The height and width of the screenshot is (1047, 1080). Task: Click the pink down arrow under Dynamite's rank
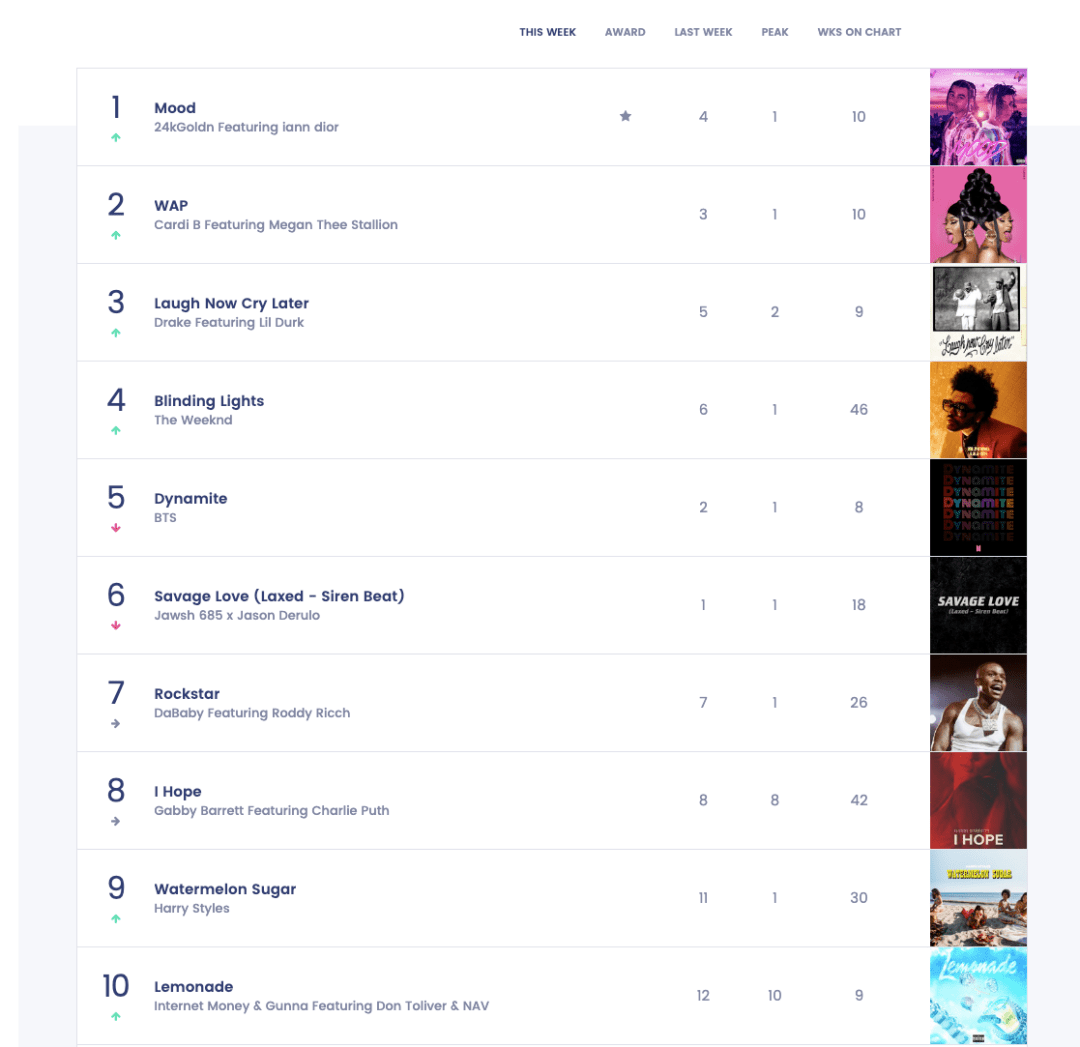116,528
